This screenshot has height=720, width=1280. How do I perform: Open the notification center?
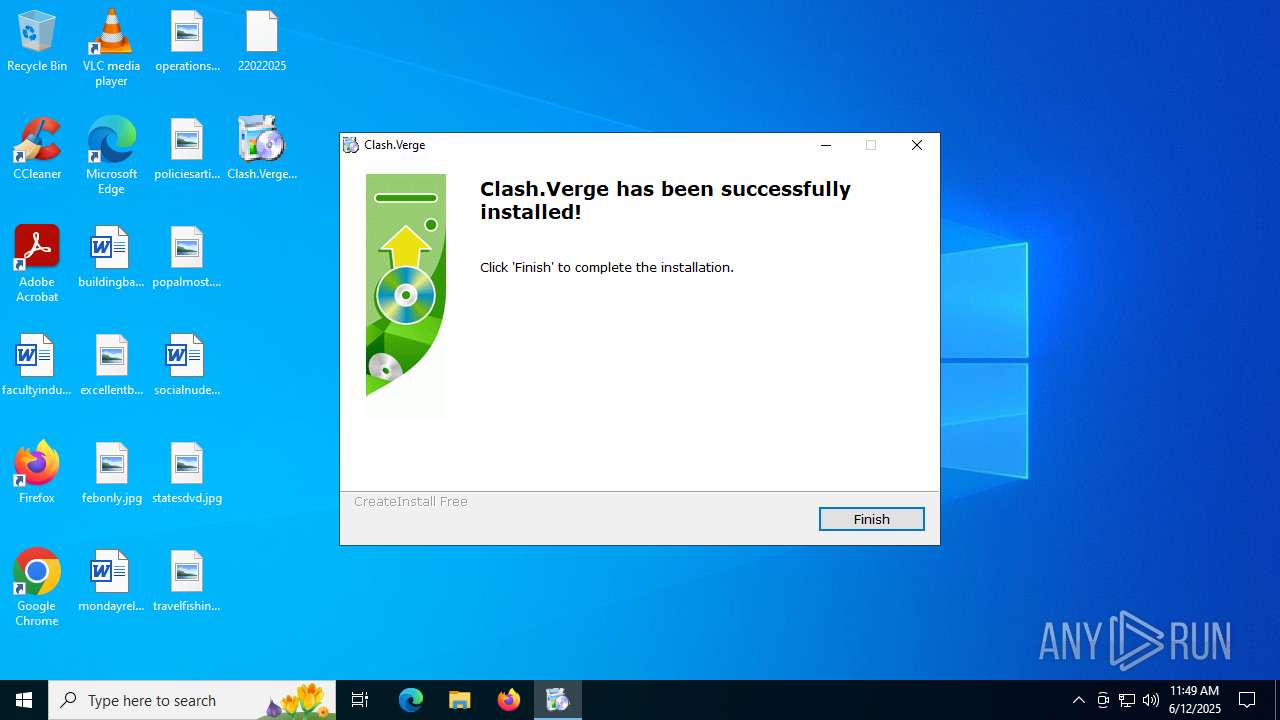1247,700
